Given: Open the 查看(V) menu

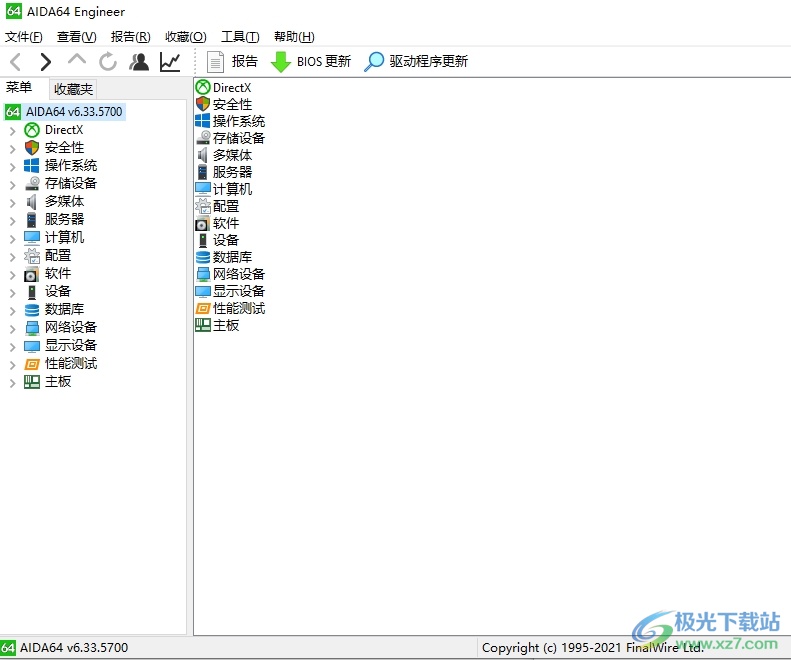Looking at the screenshot, I should tap(77, 37).
